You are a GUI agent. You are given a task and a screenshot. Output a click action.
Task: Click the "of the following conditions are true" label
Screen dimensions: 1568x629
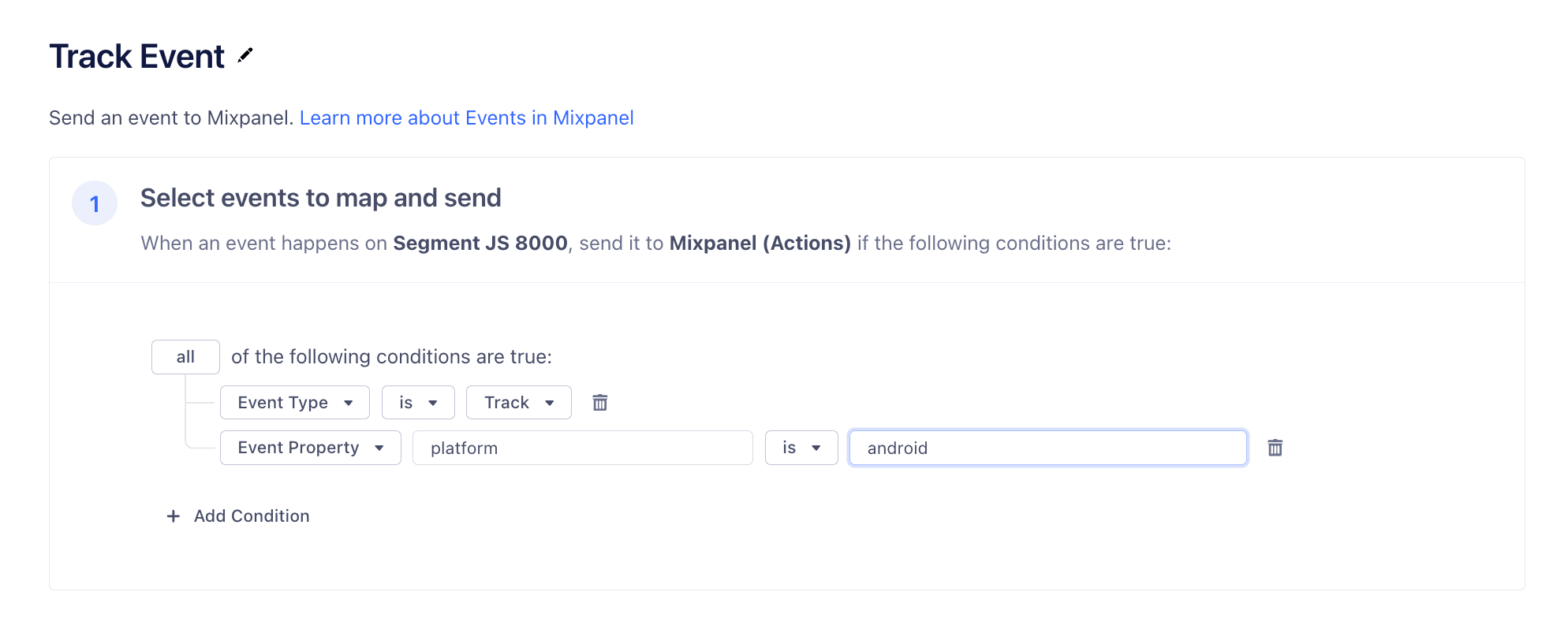coord(391,357)
